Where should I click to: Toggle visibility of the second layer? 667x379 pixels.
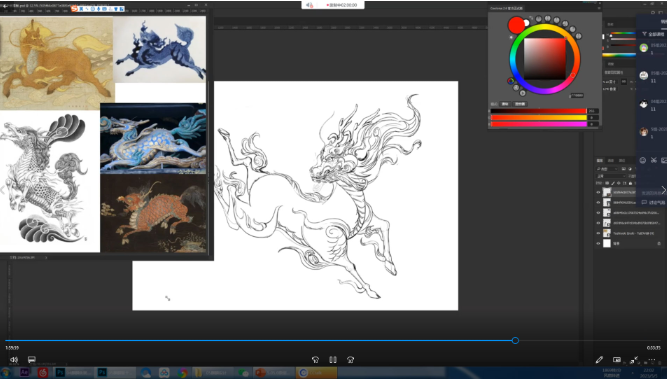click(598, 202)
